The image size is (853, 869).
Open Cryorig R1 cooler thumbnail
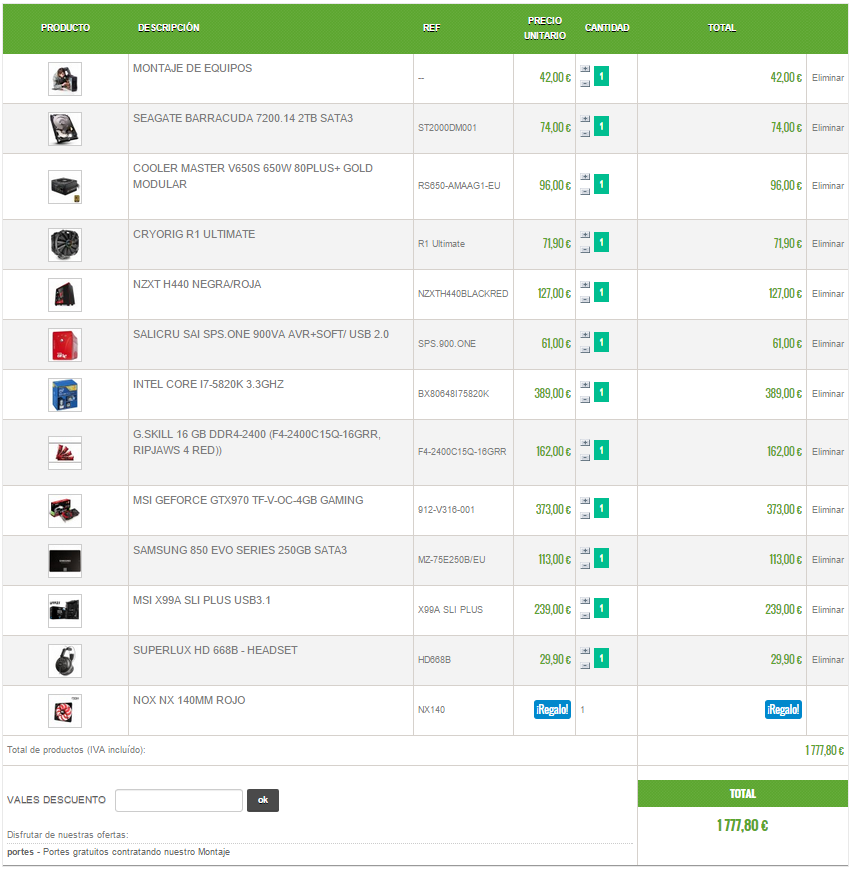click(x=65, y=245)
